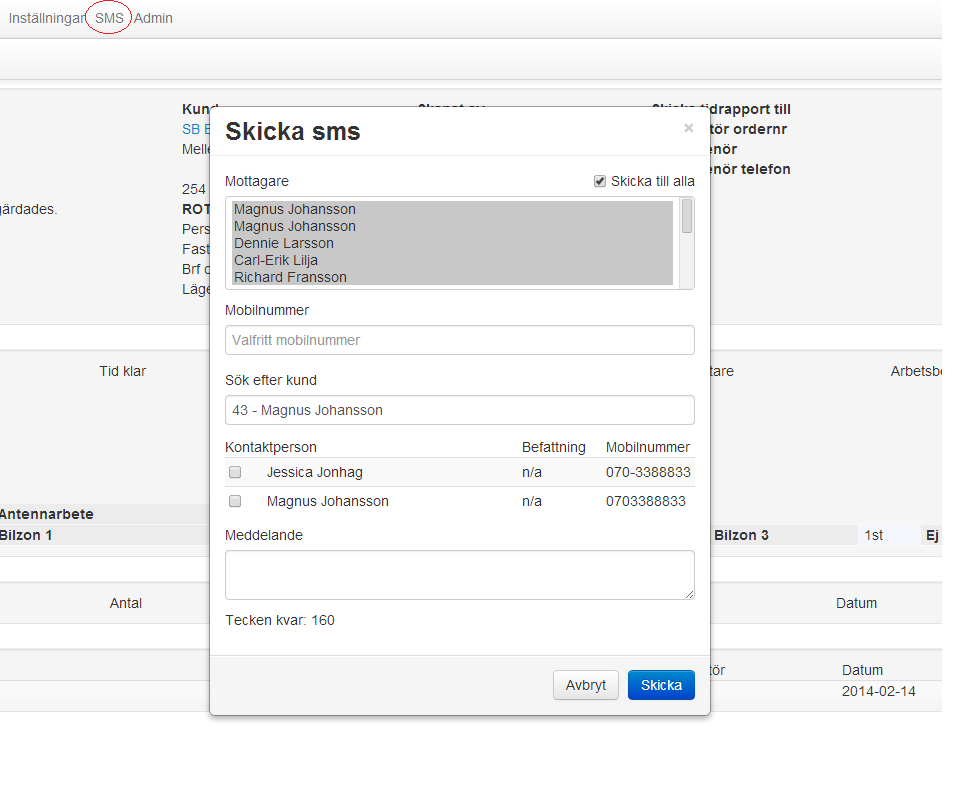Focus the Sök efter kund field
This screenshot has width=977, height=788.
(459, 410)
